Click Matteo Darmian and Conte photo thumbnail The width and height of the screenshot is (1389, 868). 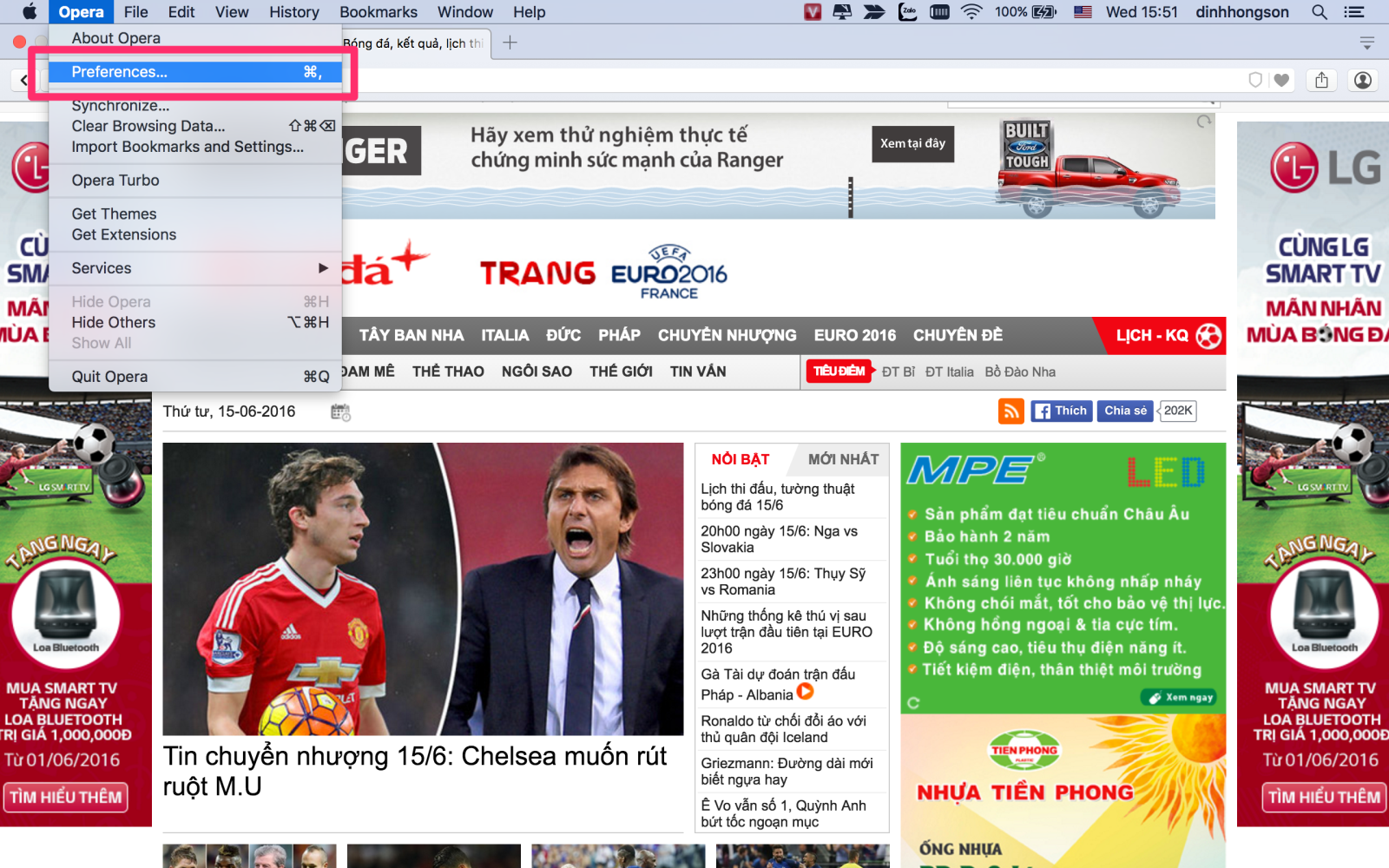coord(423,589)
